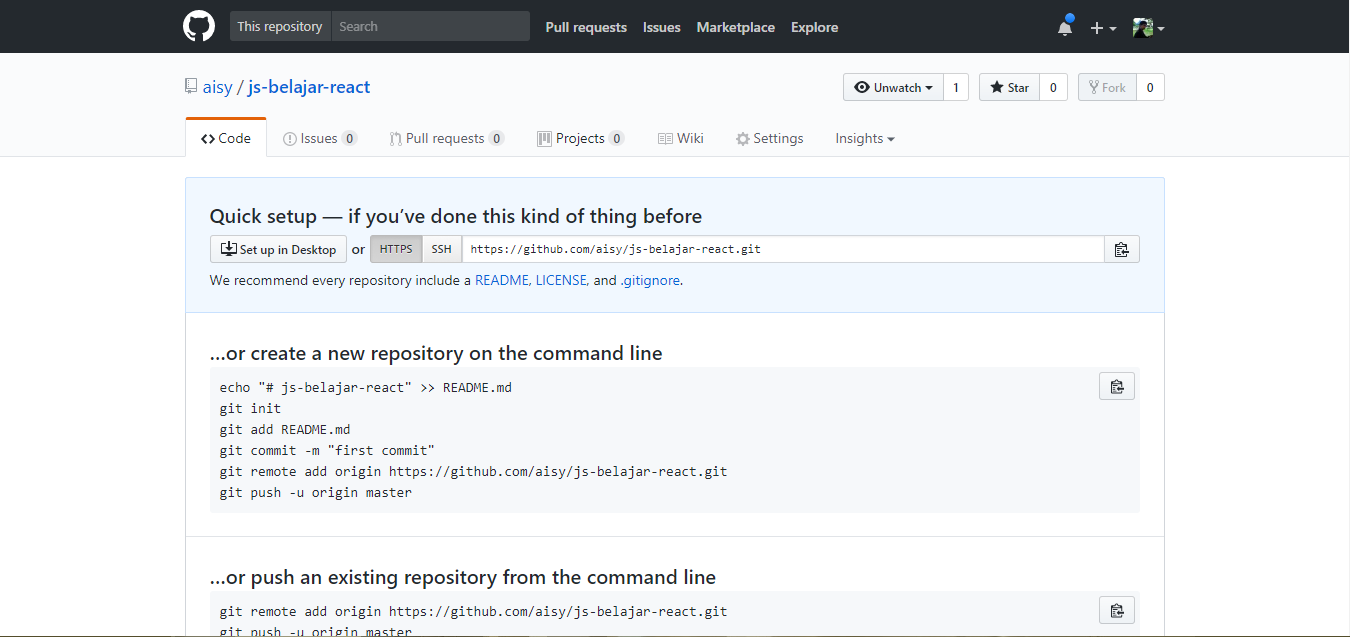Screen dimensions: 1350x637
Task: Open Explore in the top navigation
Action: click(815, 28)
